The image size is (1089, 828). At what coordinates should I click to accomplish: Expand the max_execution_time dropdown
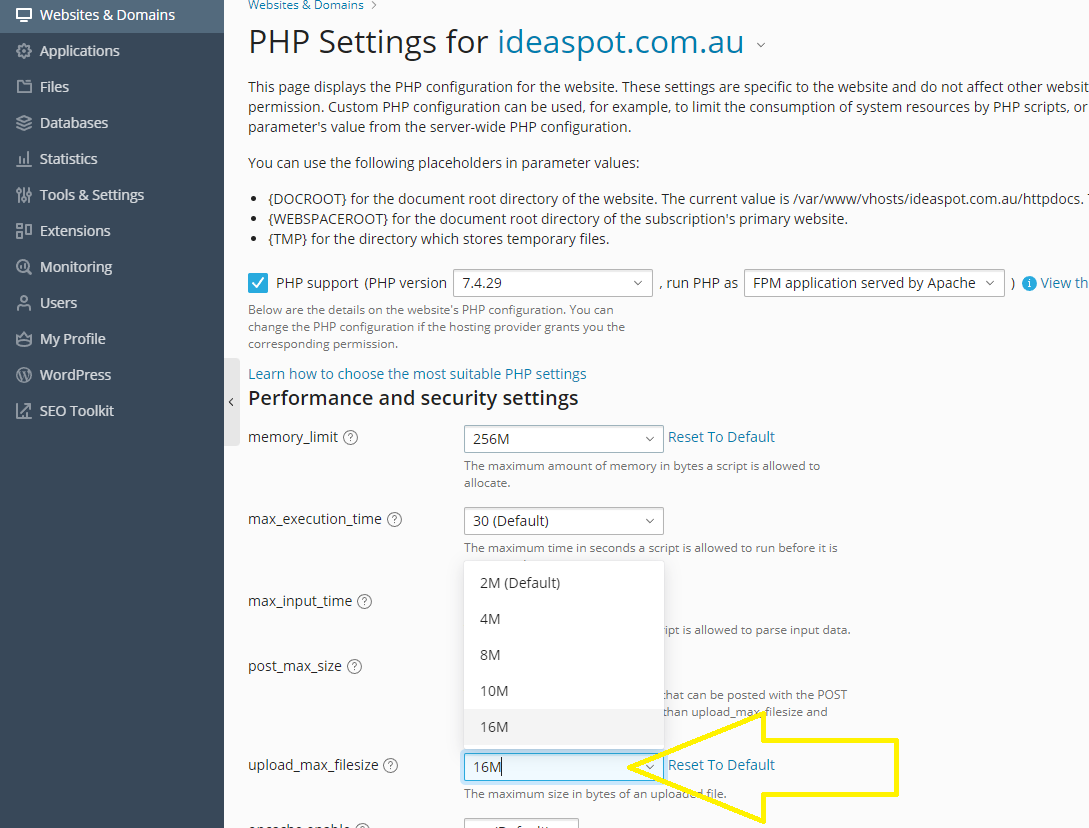pos(563,520)
